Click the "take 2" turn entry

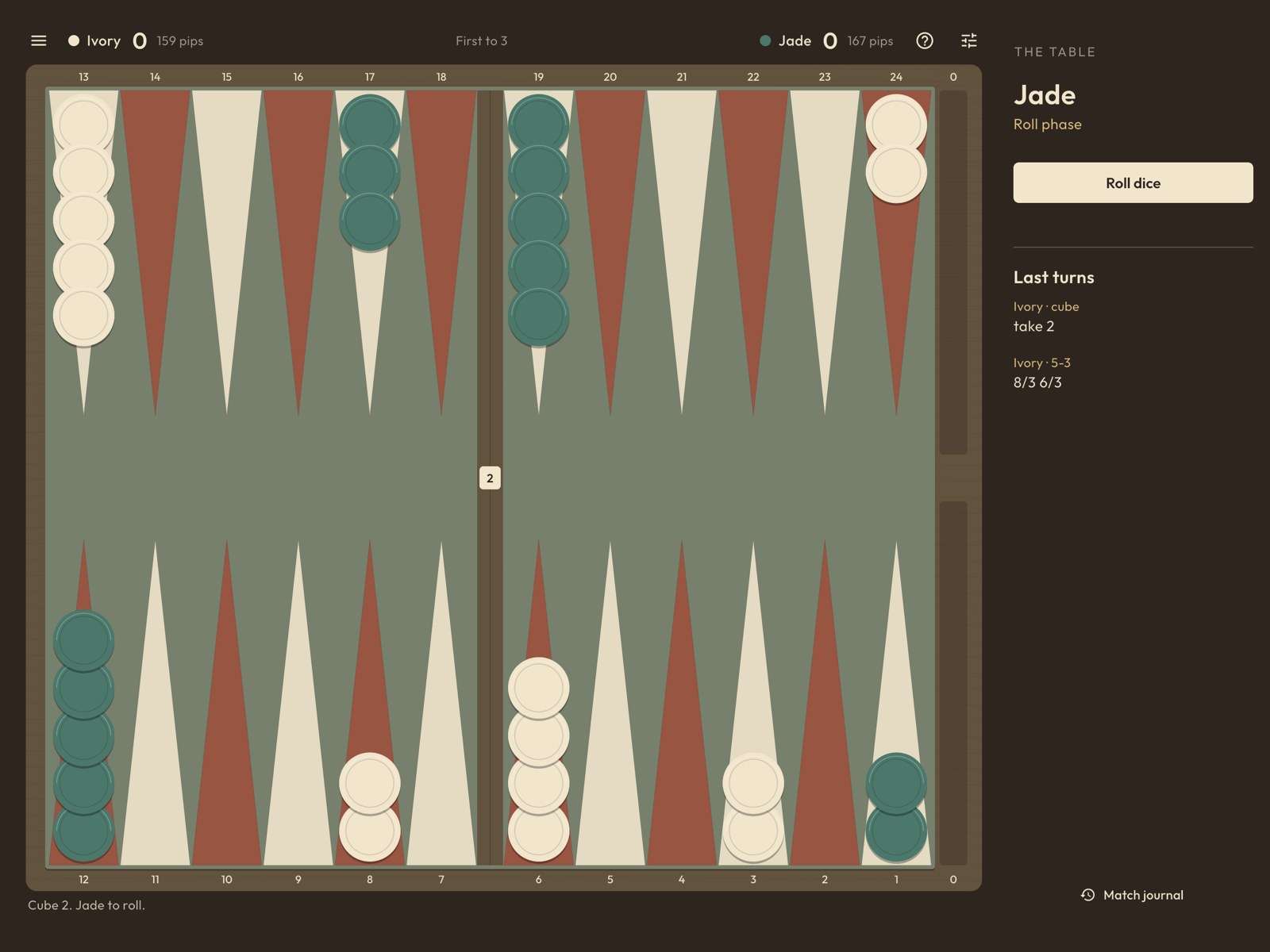(1033, 326)
